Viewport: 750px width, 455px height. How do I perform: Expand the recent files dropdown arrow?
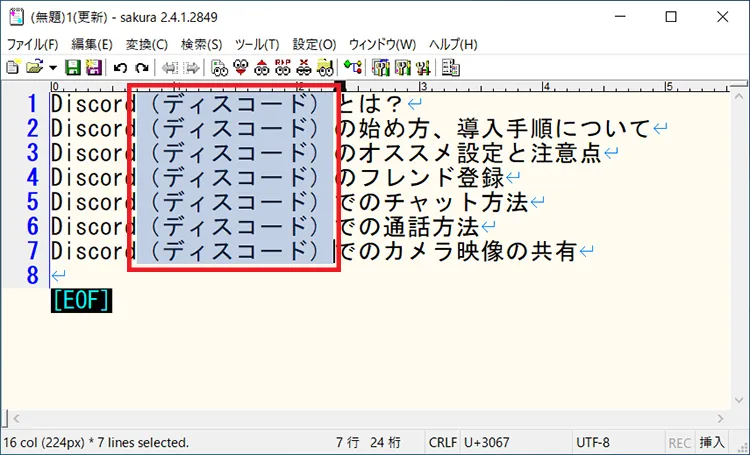tap(53, 68)
